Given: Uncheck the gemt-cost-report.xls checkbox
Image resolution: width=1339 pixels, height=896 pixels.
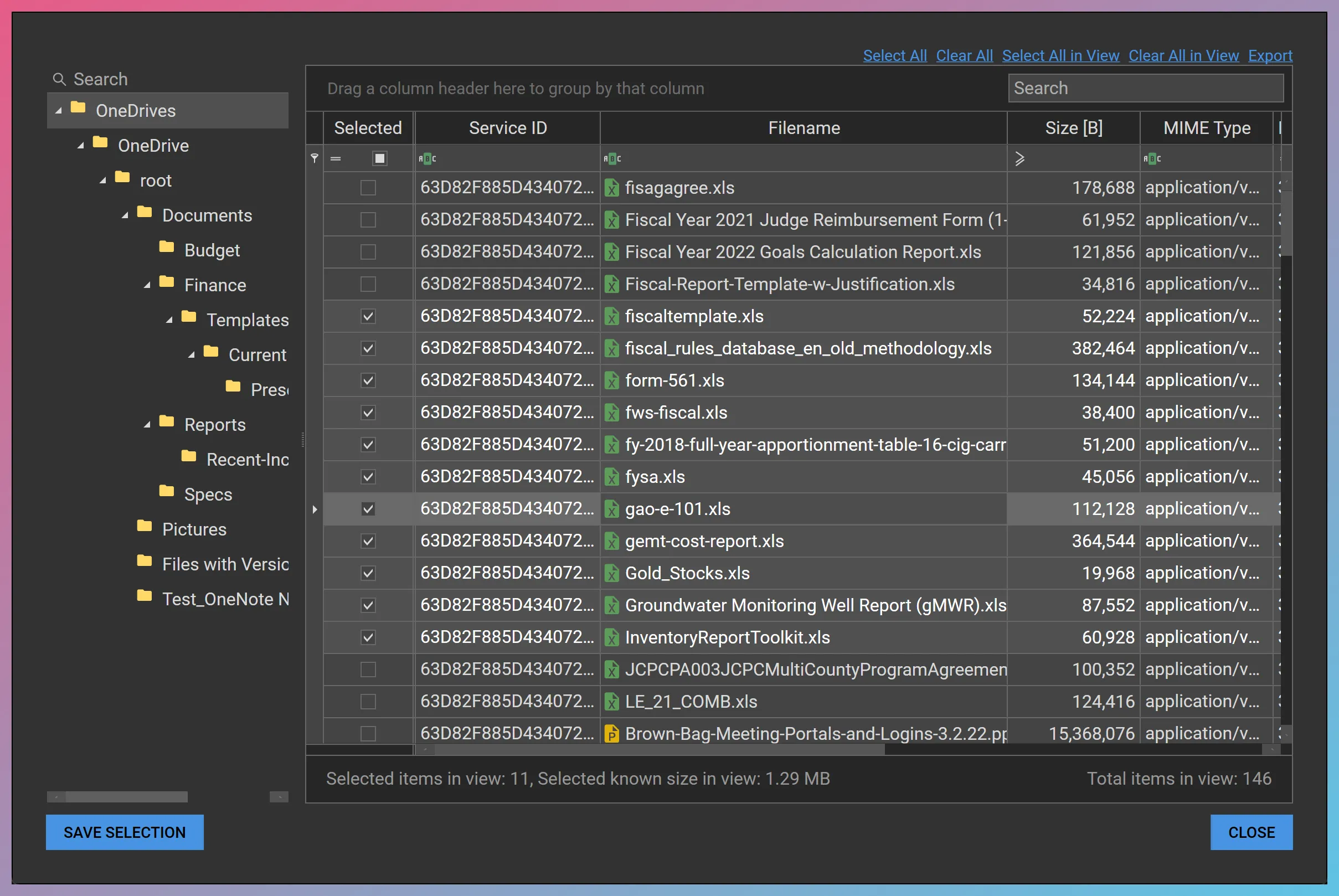Looking at the screenshot, I should pyautogui.click(x=368, y=540).
